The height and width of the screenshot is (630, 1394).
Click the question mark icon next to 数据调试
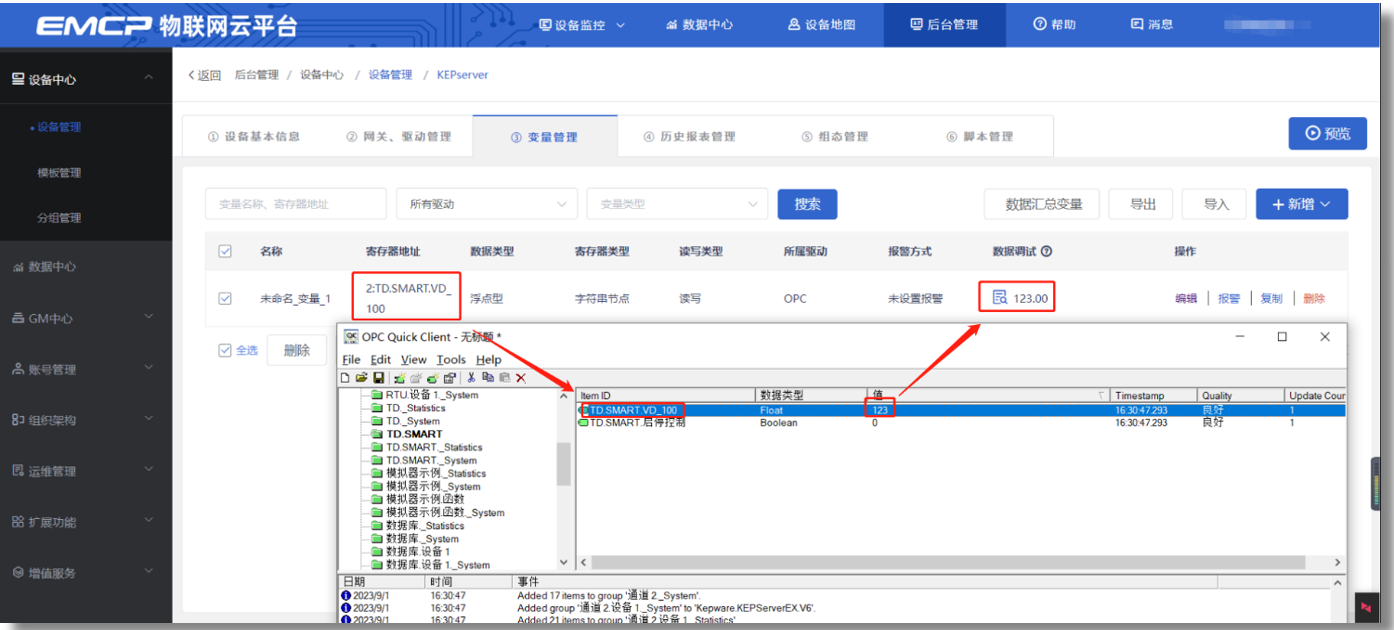[1046, 252]
